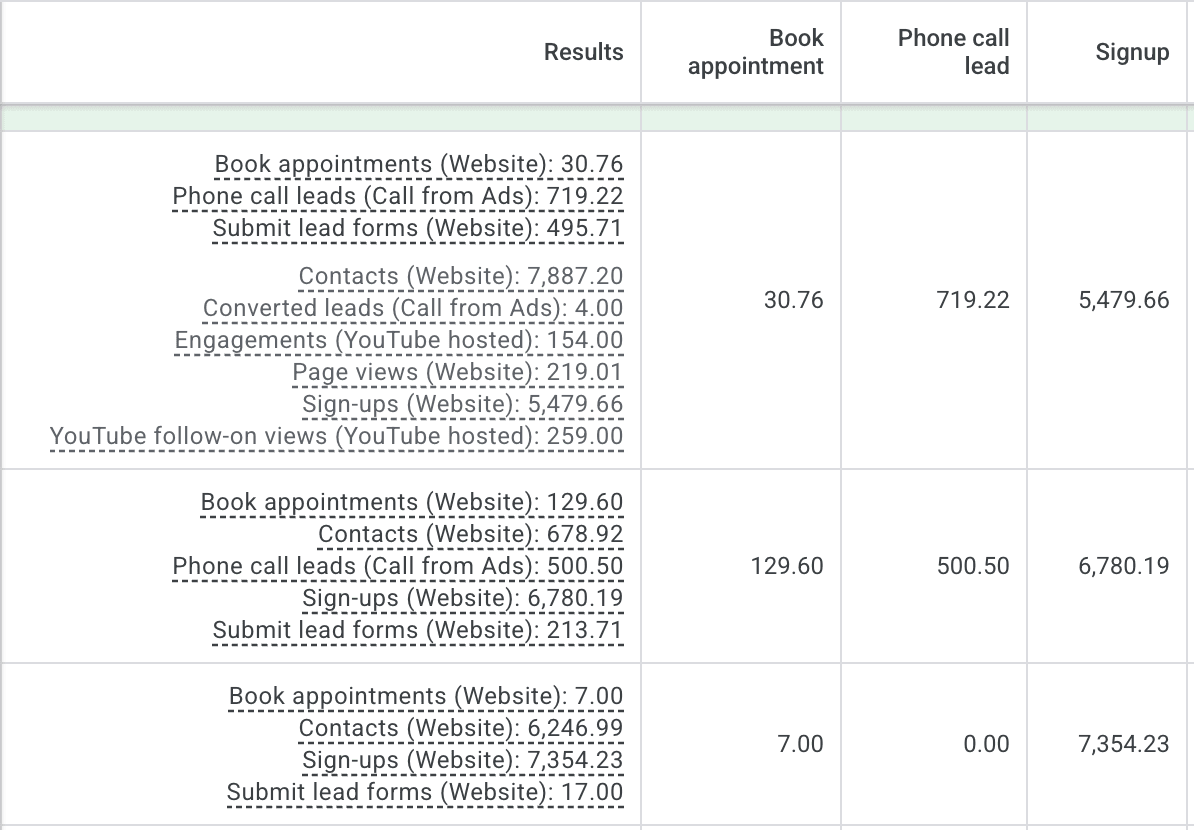This screenshot has width=1194, height=830.
Task: Open Sign-ups (Website): 5,479.66 link
Action: coord(463,404)
